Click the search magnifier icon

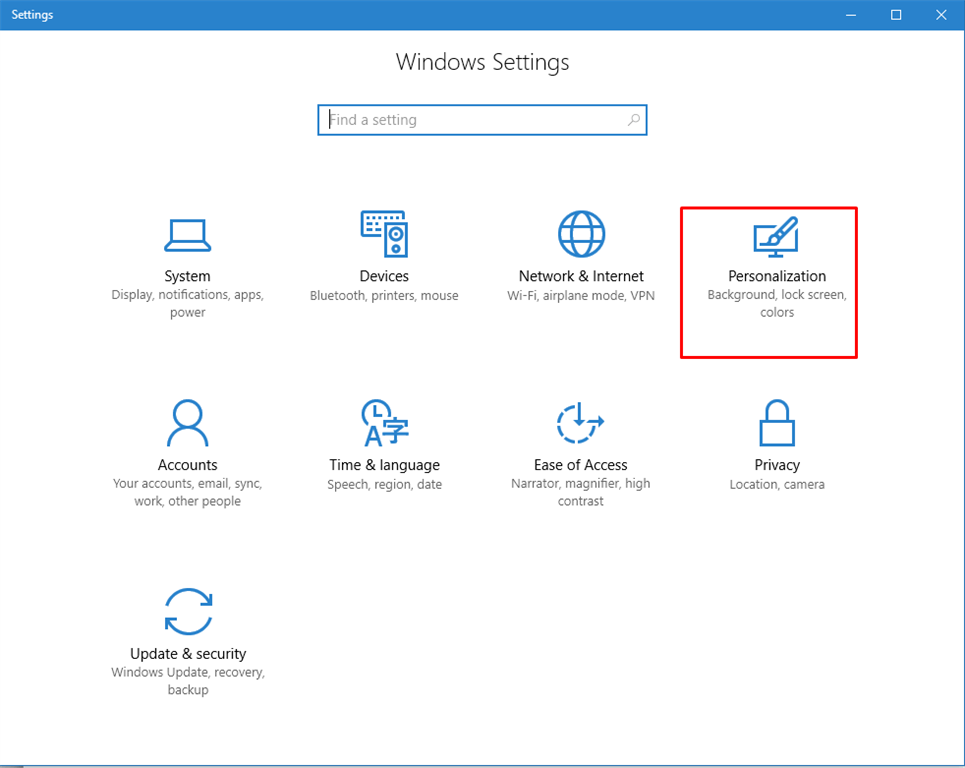coord(634,120)
